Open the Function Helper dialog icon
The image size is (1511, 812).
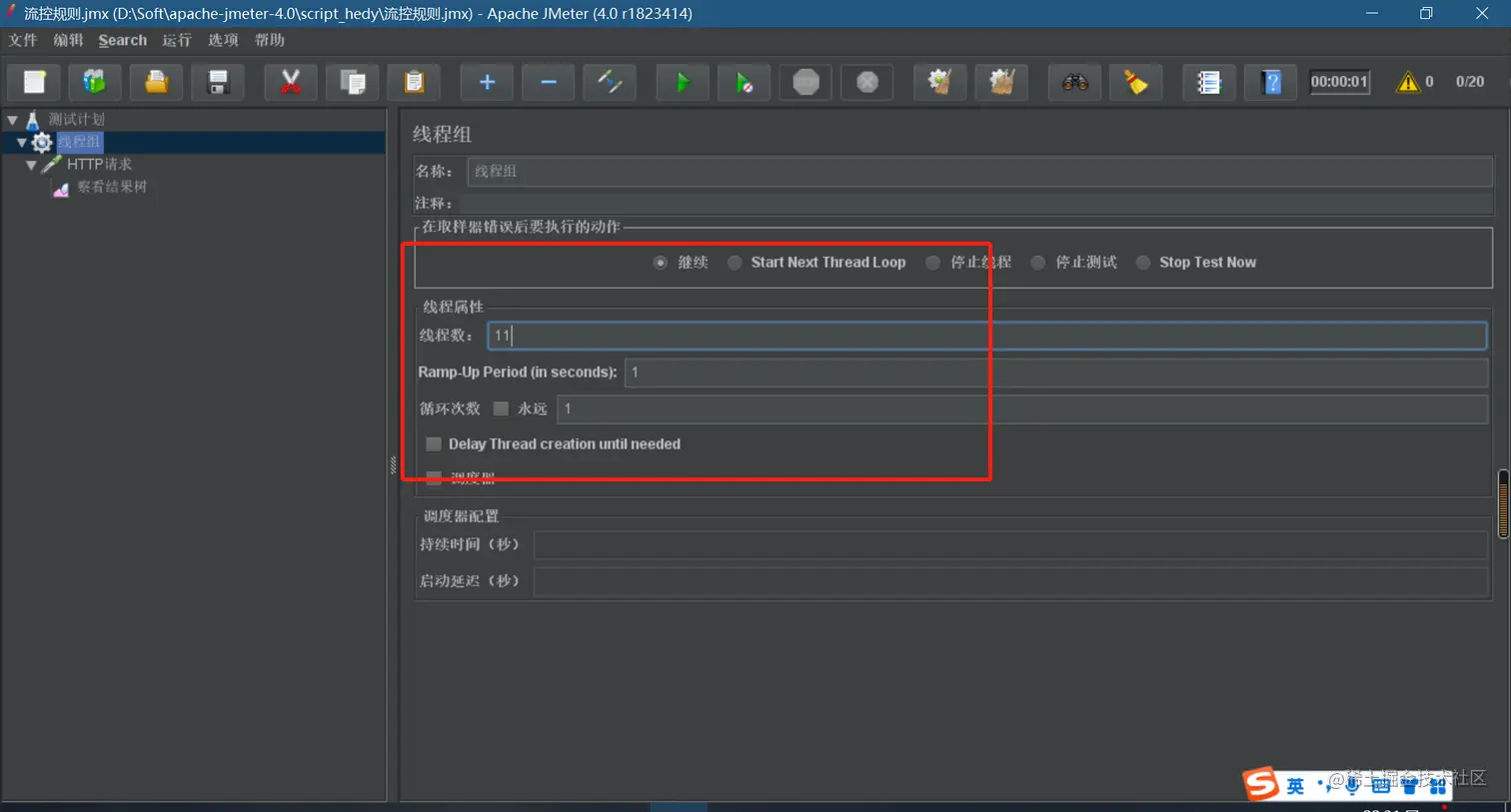(1209, 82)
